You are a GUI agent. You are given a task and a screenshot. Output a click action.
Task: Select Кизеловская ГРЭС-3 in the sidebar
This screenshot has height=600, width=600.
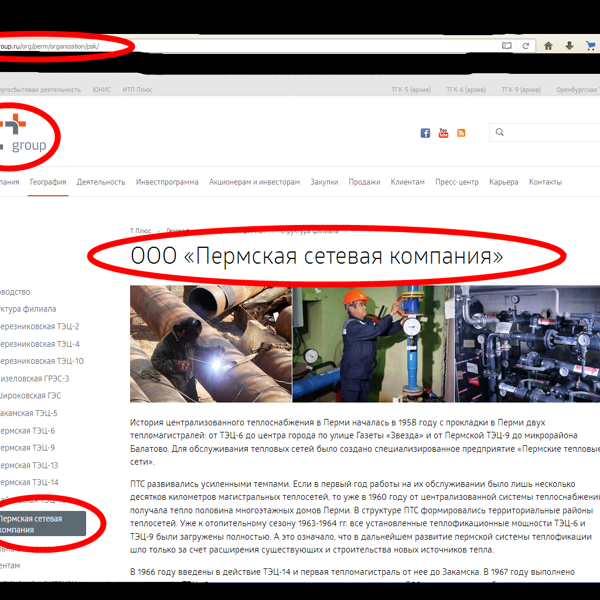34,378
